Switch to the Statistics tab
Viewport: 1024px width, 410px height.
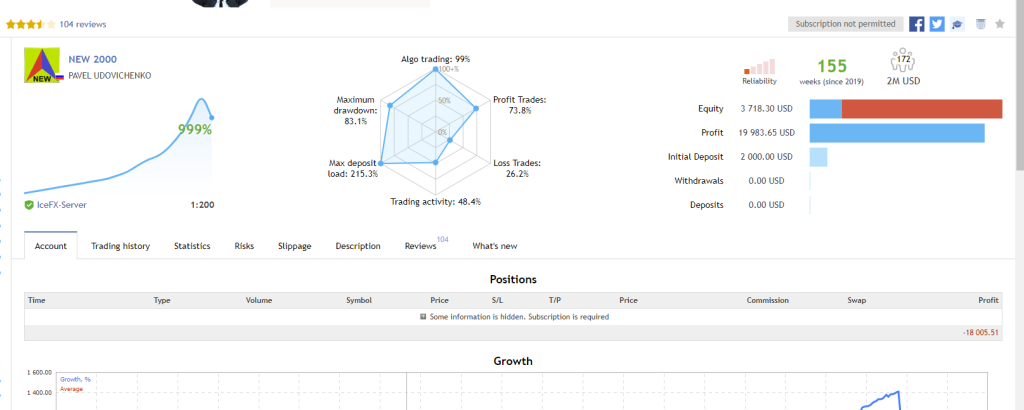point(192,246)
